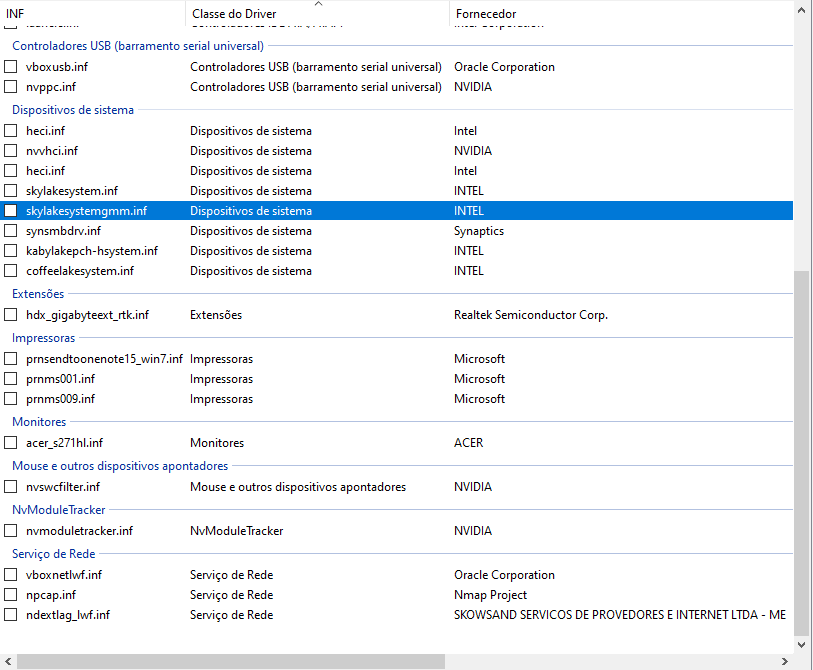
Task: Select the coffeelakesystem.inf checkbox
Action: tap(10, 271)
